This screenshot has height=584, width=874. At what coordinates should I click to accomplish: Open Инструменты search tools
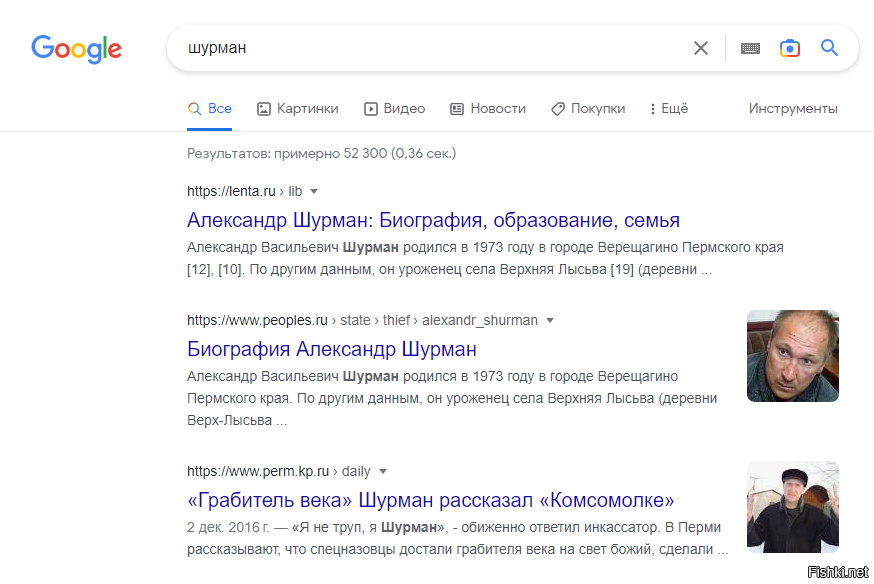(793, 109)
